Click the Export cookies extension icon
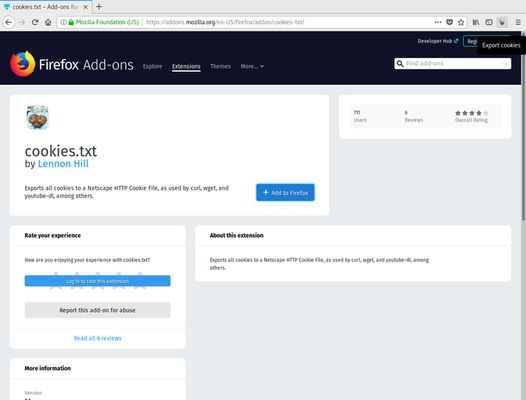 pos(502,22)
